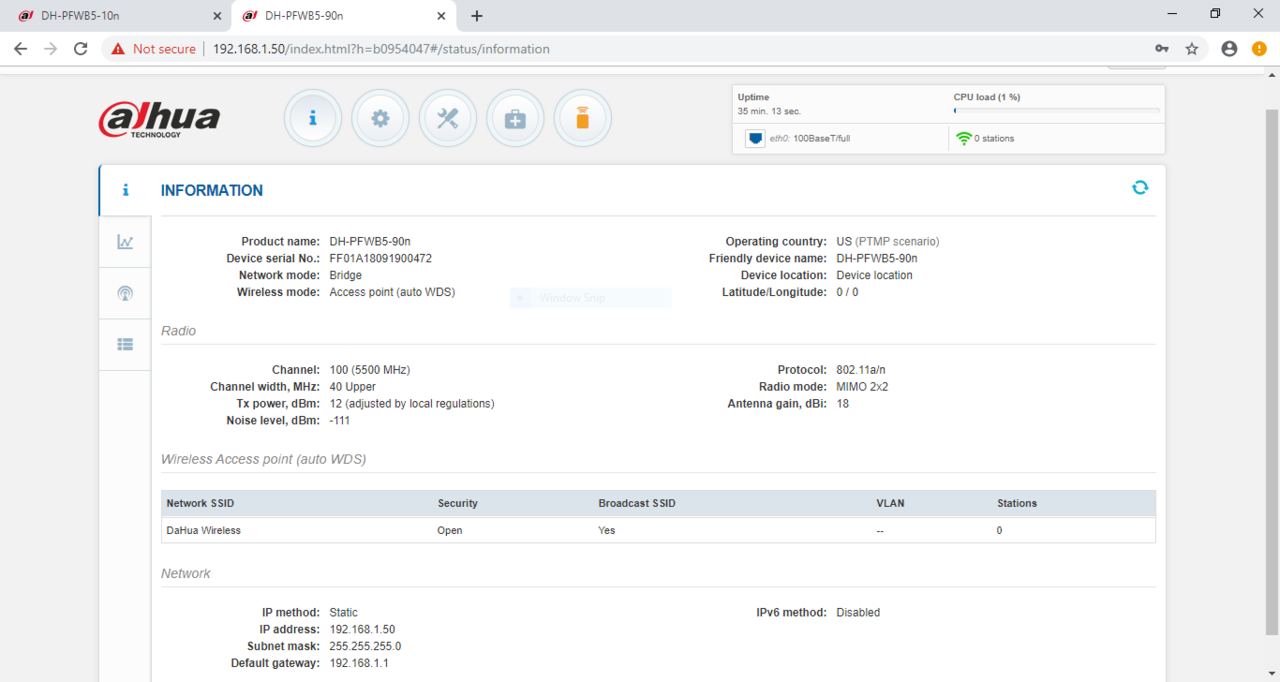The height and width of the screenshot is (682, 1280).
Task: Click the Dahua Technology logo
Action: (159, 119)
